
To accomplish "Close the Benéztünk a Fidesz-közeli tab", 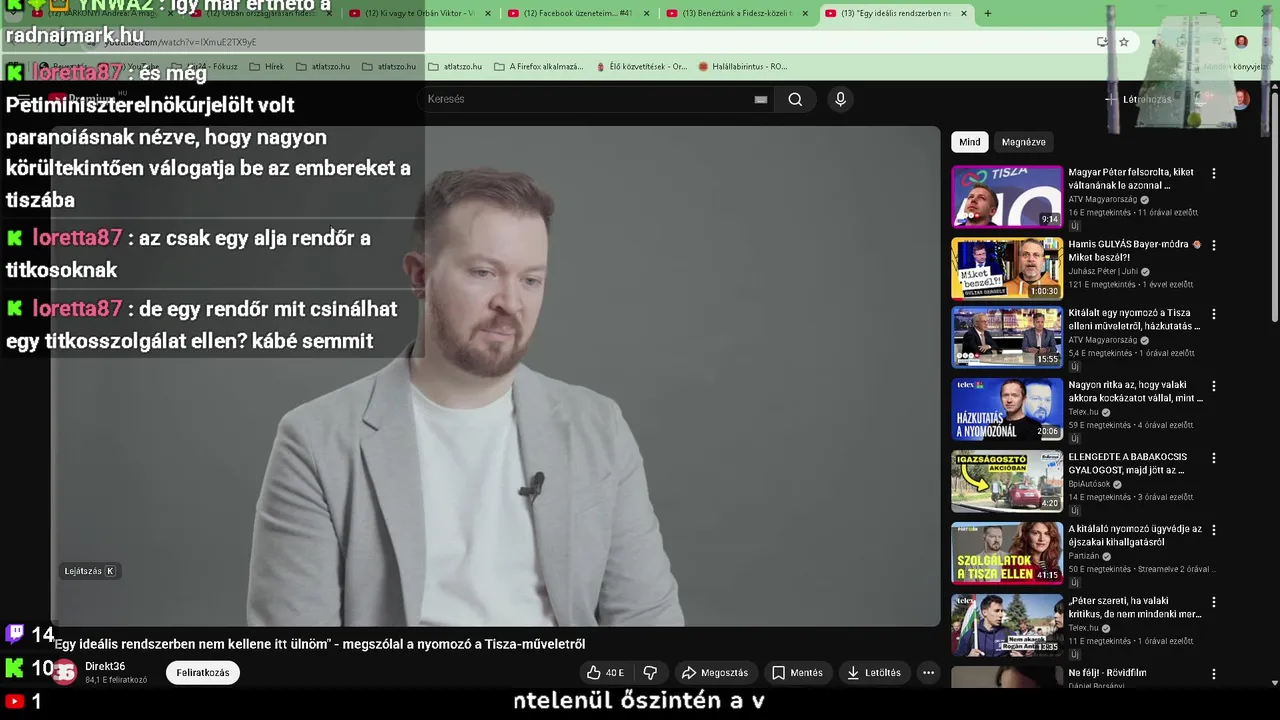I will (805, 14).
